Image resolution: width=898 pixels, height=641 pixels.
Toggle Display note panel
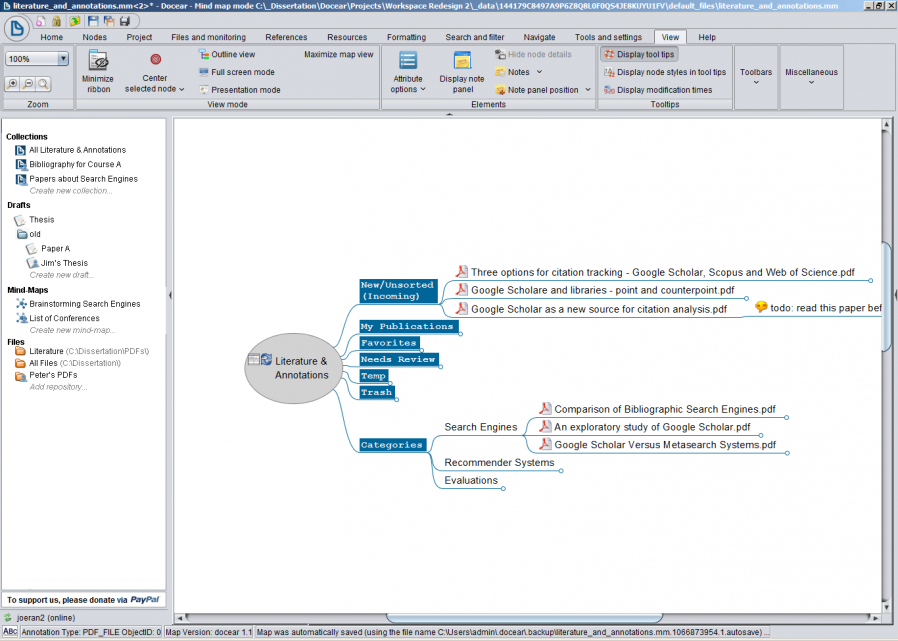pyautogui.click(x=462, y=72)
